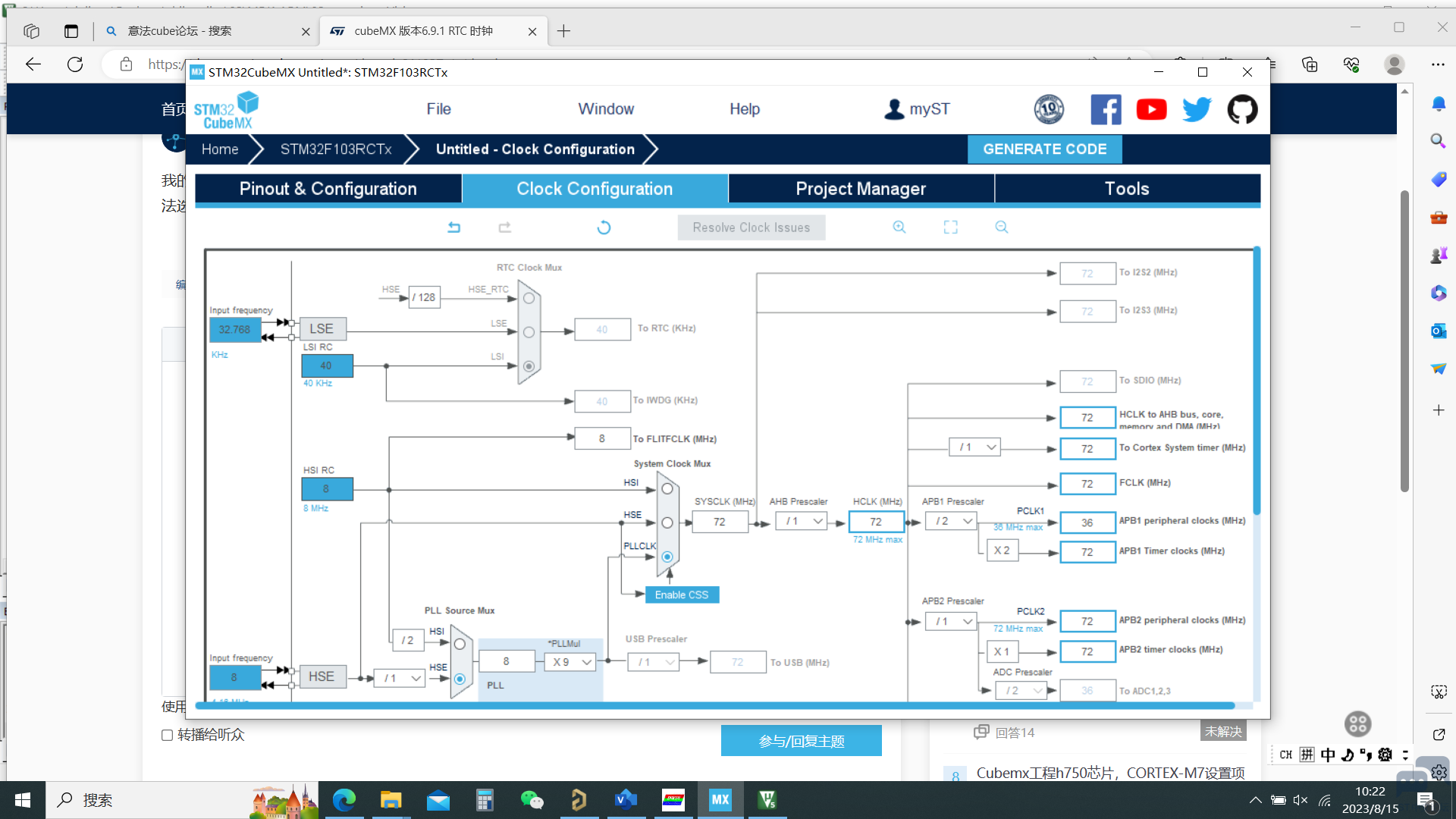1456x819 pixels.
Task: Click the browser refresh button
Action: (75, 64)
